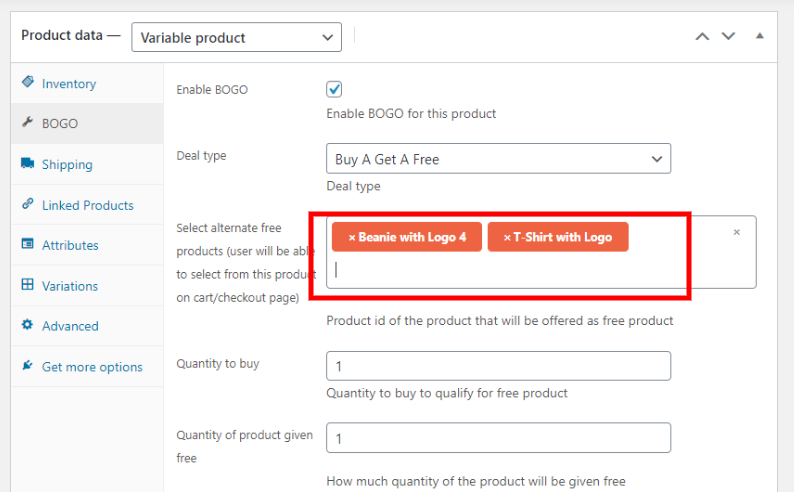Remove T-Shirt with Logo tag

(x=507, y=238)
